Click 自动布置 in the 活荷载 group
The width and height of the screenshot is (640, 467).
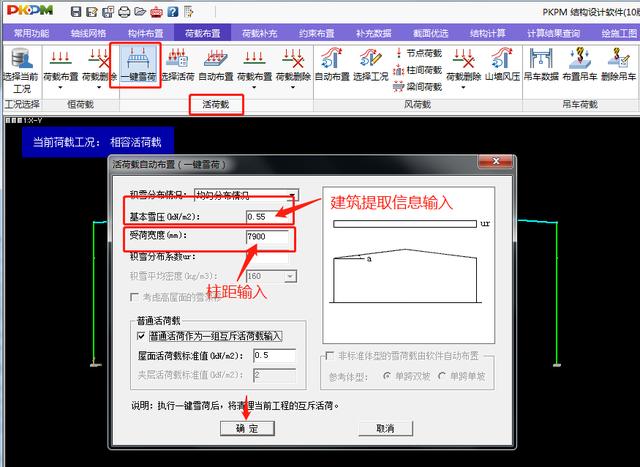[216, 64]
